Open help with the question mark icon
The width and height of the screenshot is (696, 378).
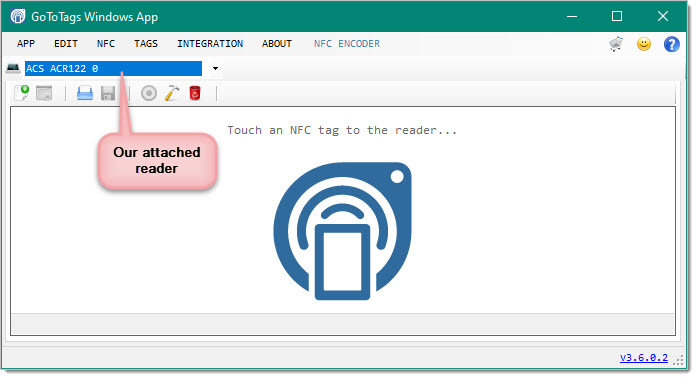coord(672,44)
